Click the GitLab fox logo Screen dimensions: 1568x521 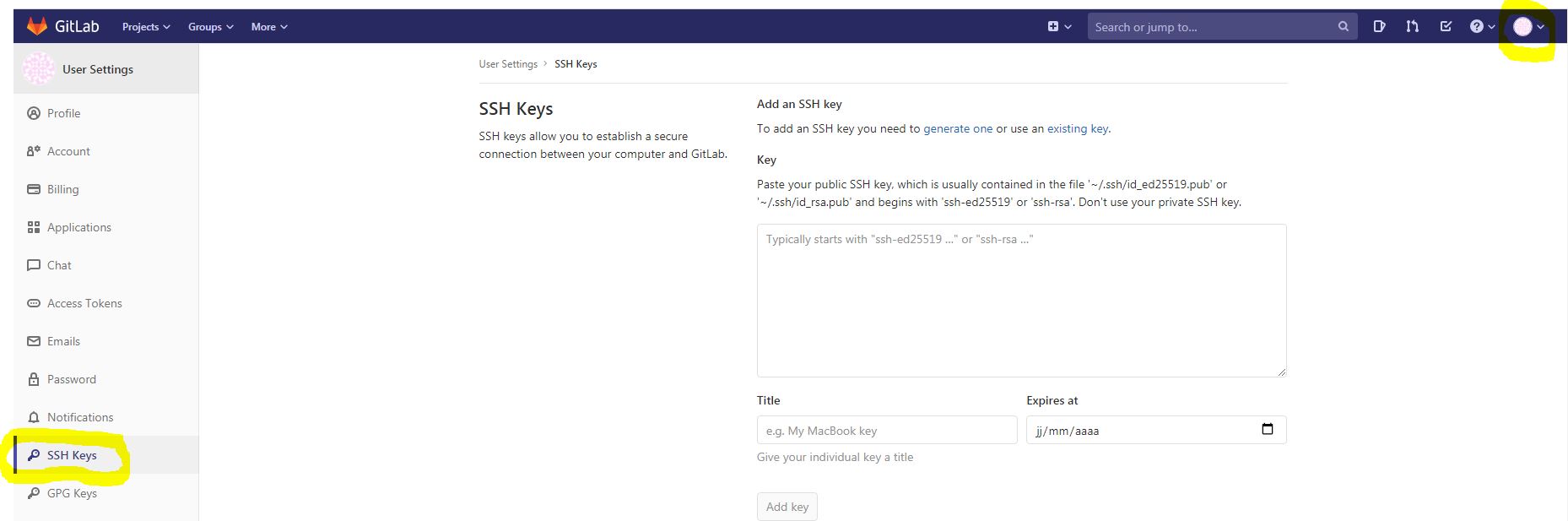[37, 27]
